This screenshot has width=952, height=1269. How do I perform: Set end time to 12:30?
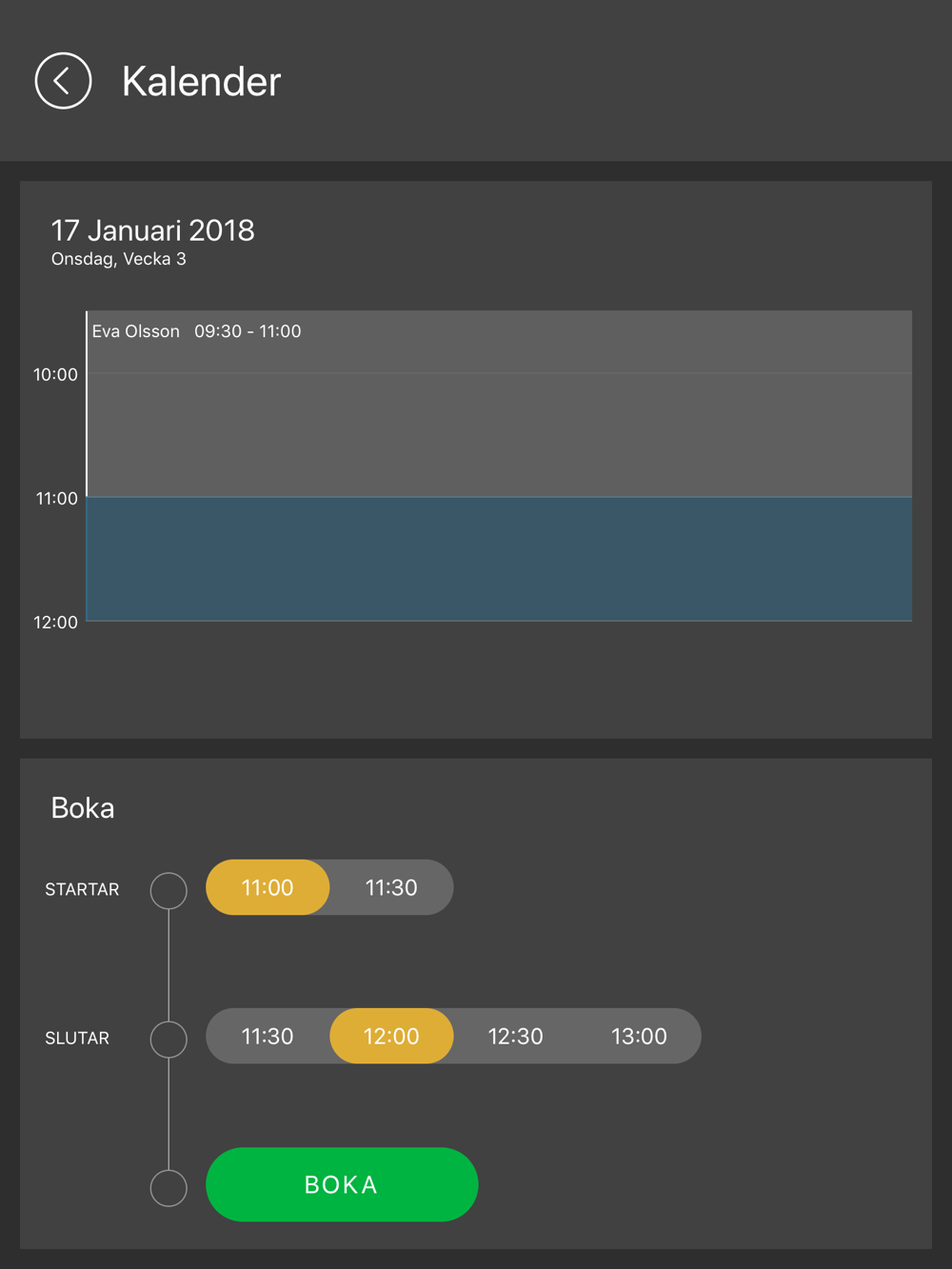coord(515,1036)
